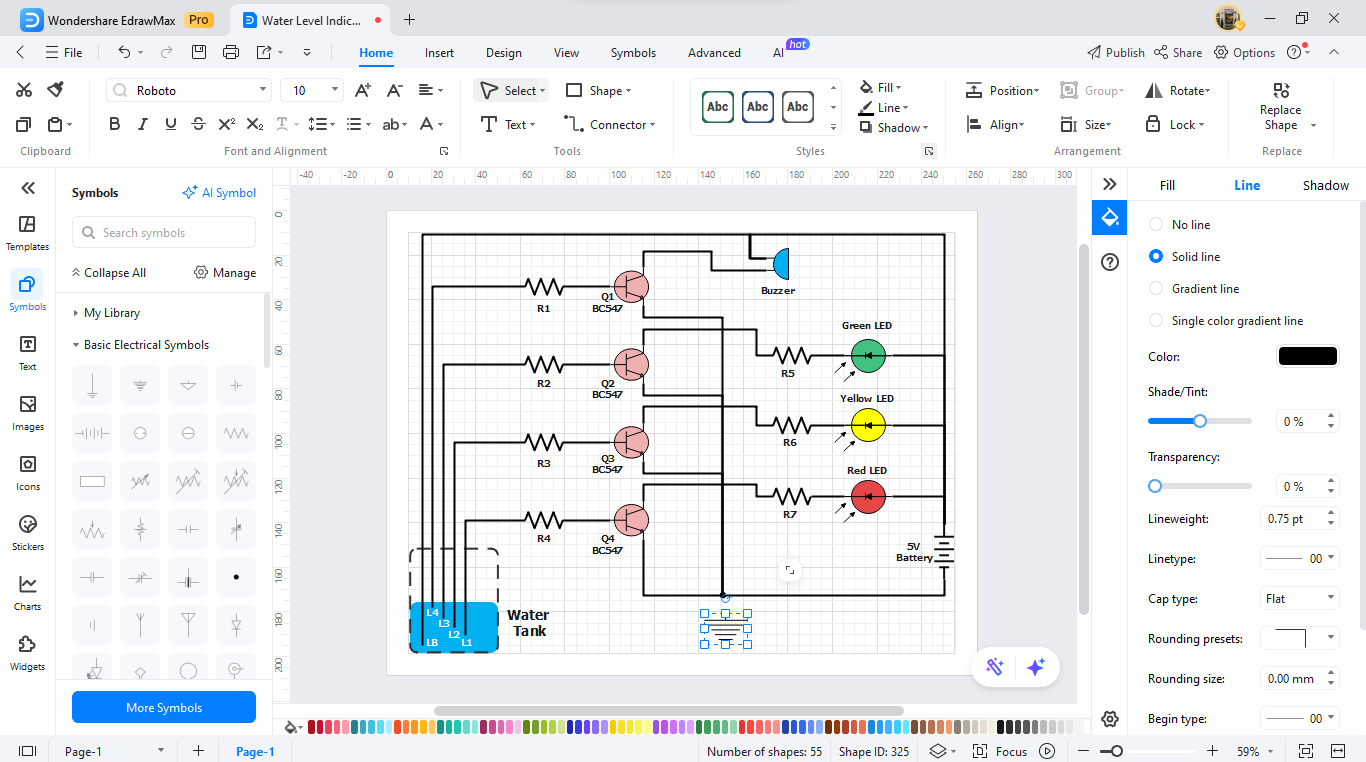Screen dimensions: 1366x762
Task: Open the Cap type Flat dropdown
Action: pyautogui.click(x=1299, y=599)
